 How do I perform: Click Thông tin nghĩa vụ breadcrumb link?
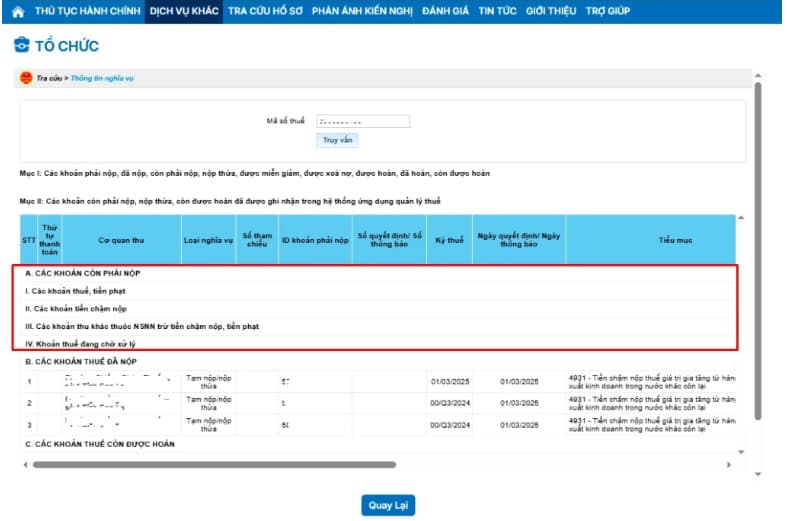click(102, 78)
